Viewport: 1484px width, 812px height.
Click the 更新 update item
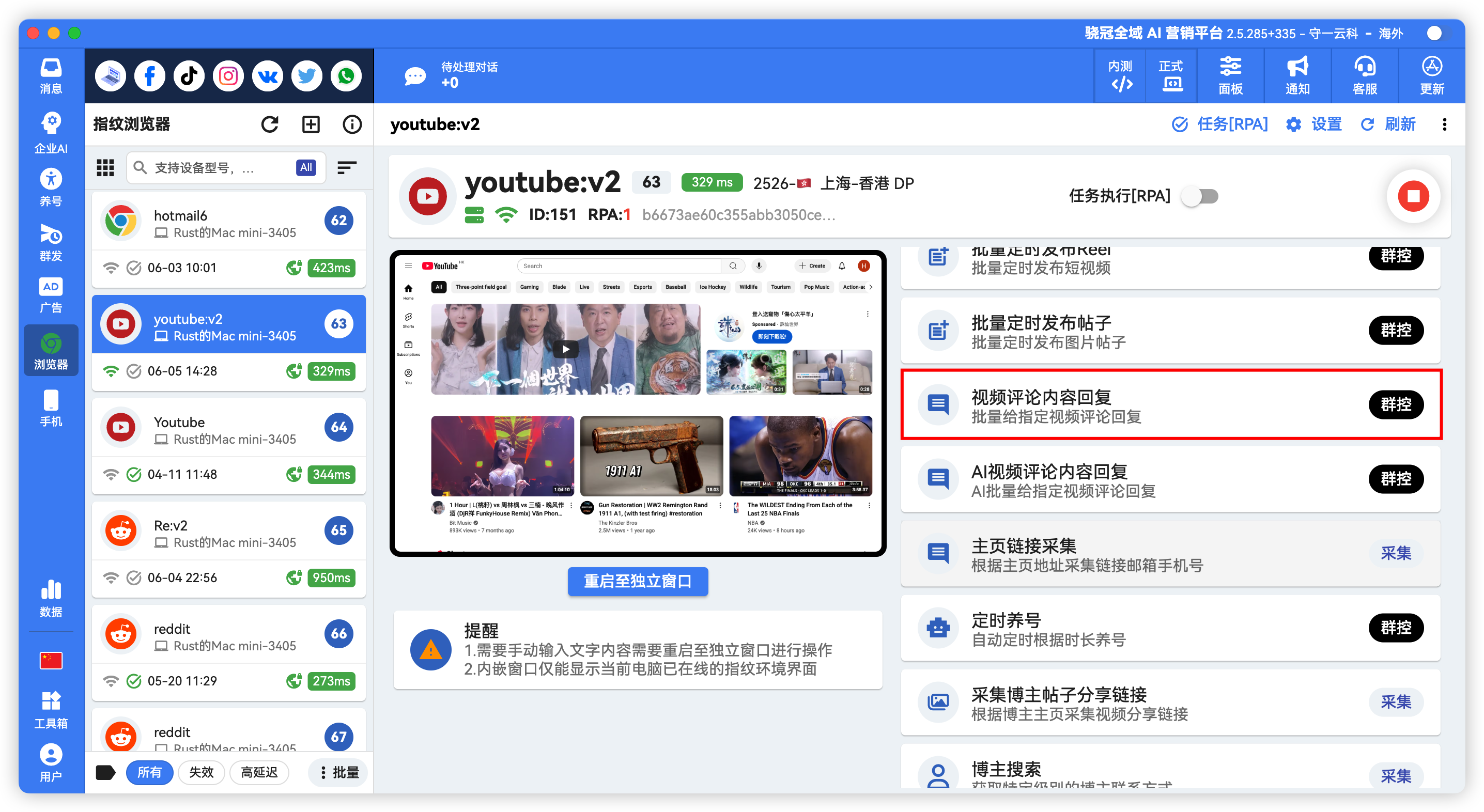pos(1432,76)
